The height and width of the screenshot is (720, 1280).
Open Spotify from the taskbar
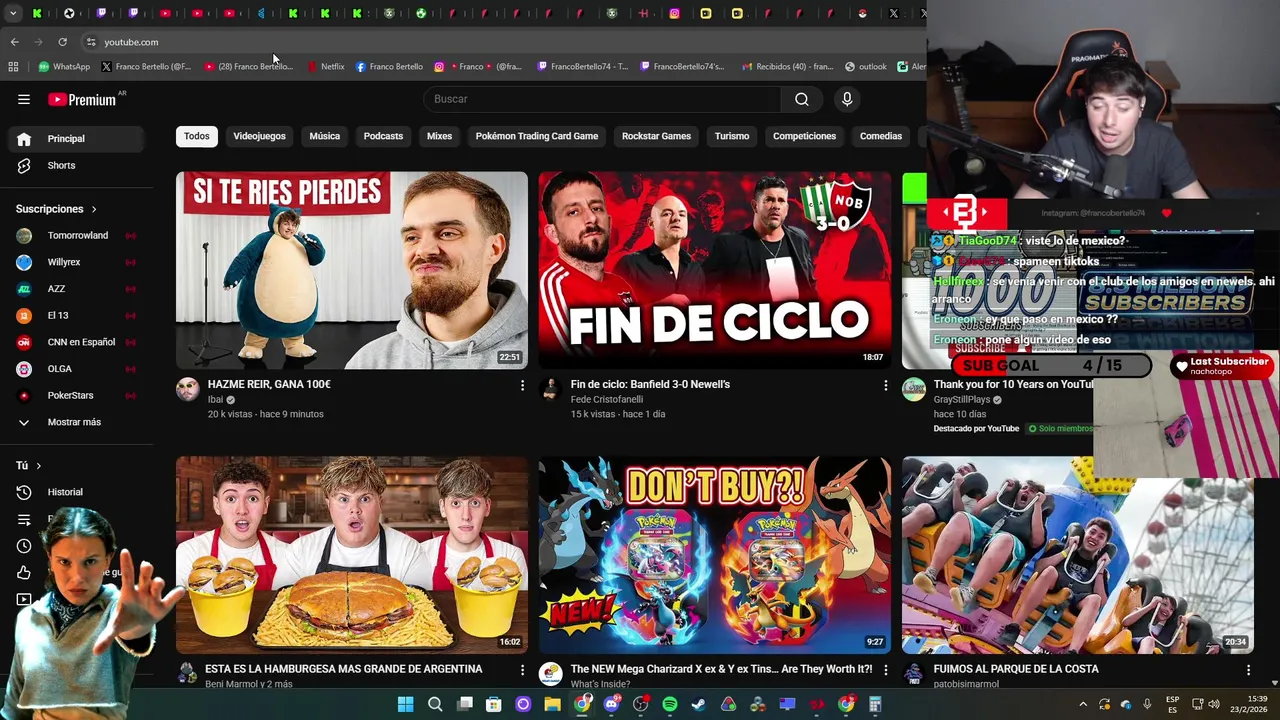coord(670,704)
